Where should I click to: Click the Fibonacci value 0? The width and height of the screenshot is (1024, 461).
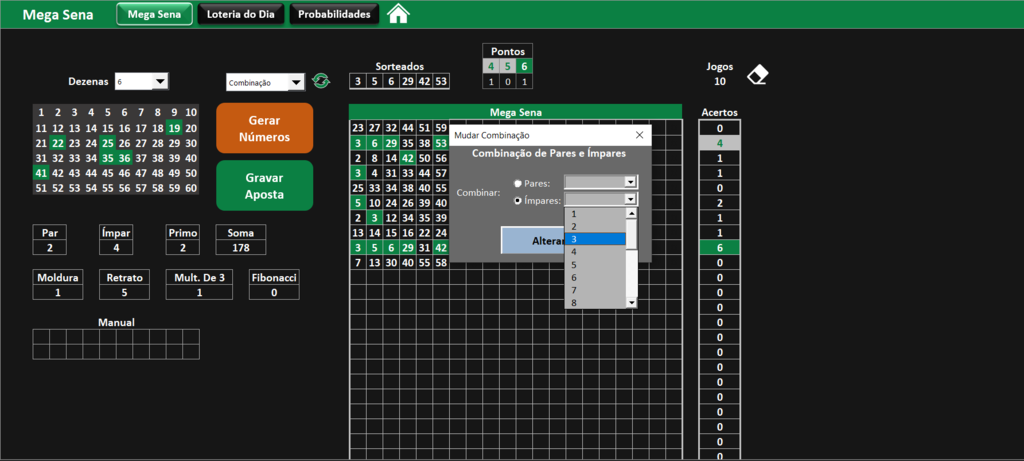click(x=274, y=293)
